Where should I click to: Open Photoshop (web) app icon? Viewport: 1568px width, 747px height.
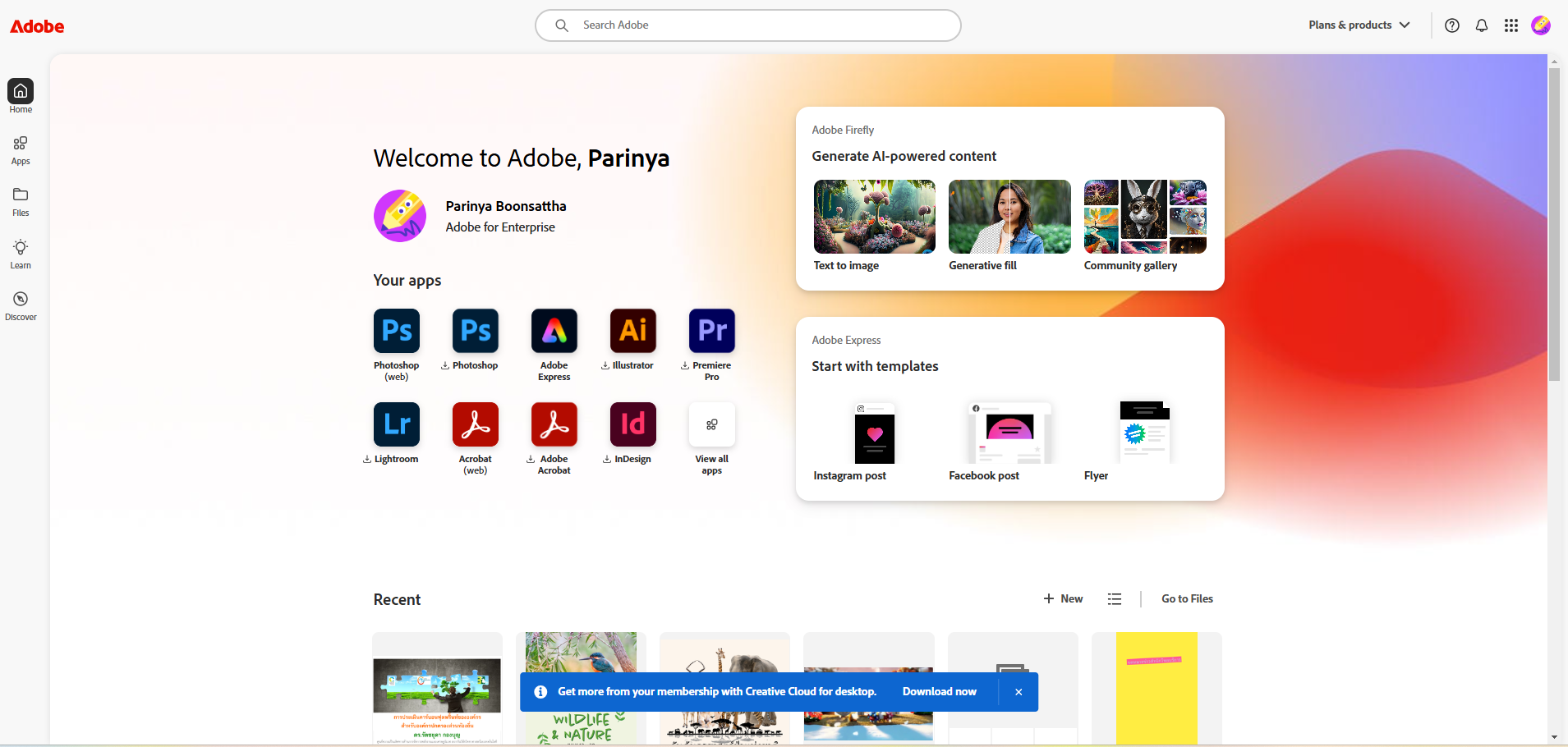tap(397, 331)
